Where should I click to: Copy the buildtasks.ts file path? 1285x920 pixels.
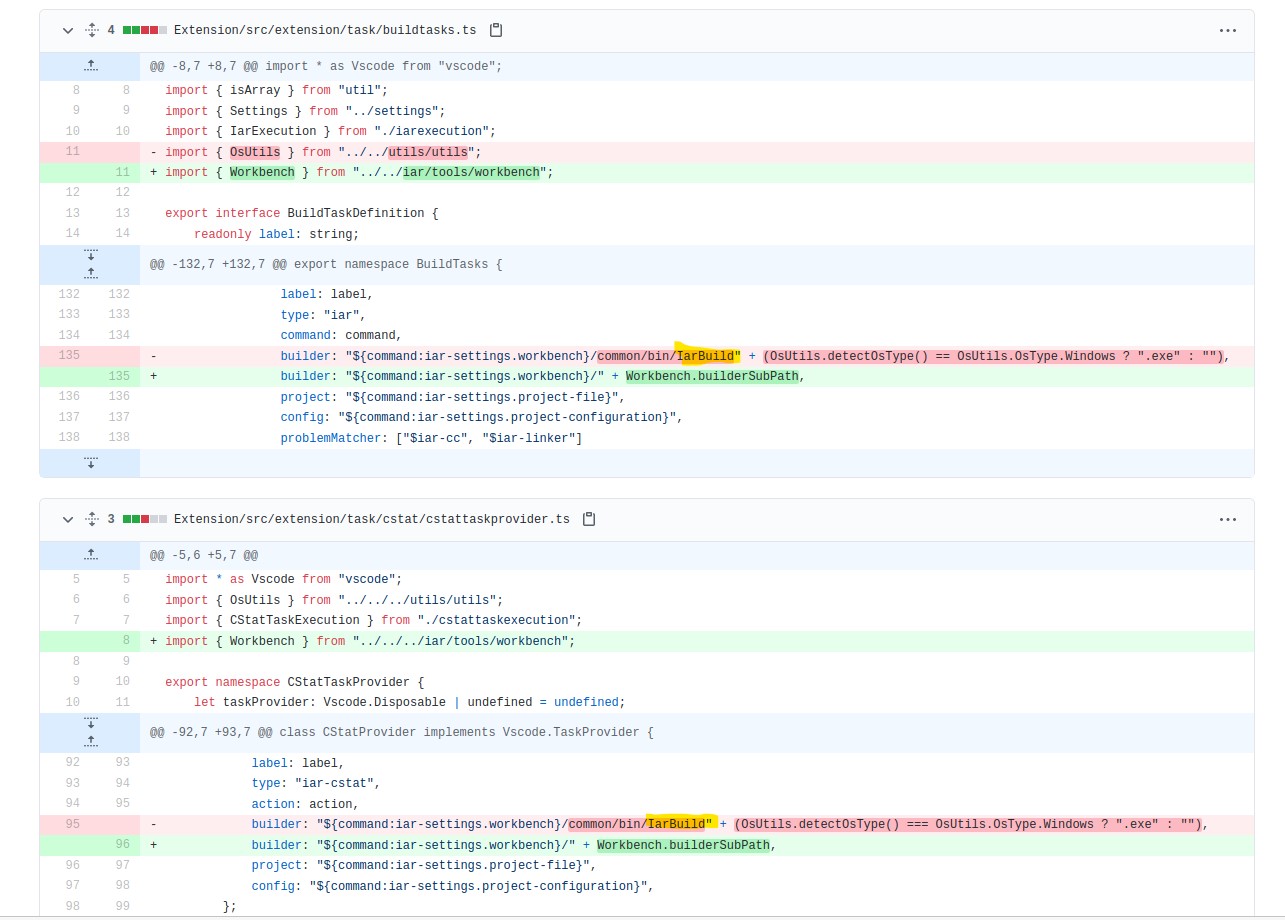pyautogui.click(x=495, y=30)
